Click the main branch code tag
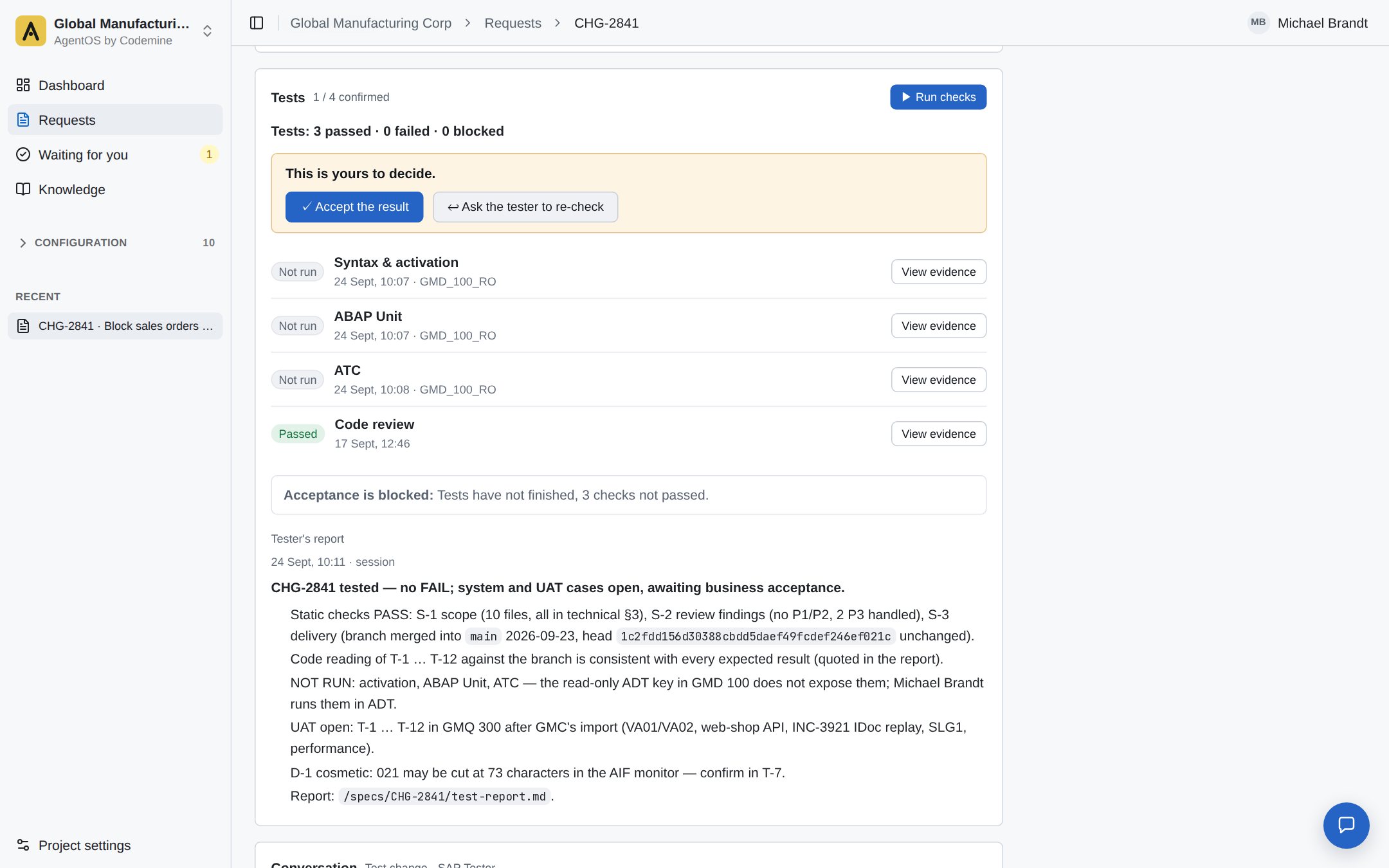 pyautogui.click(x=483, y=636)
